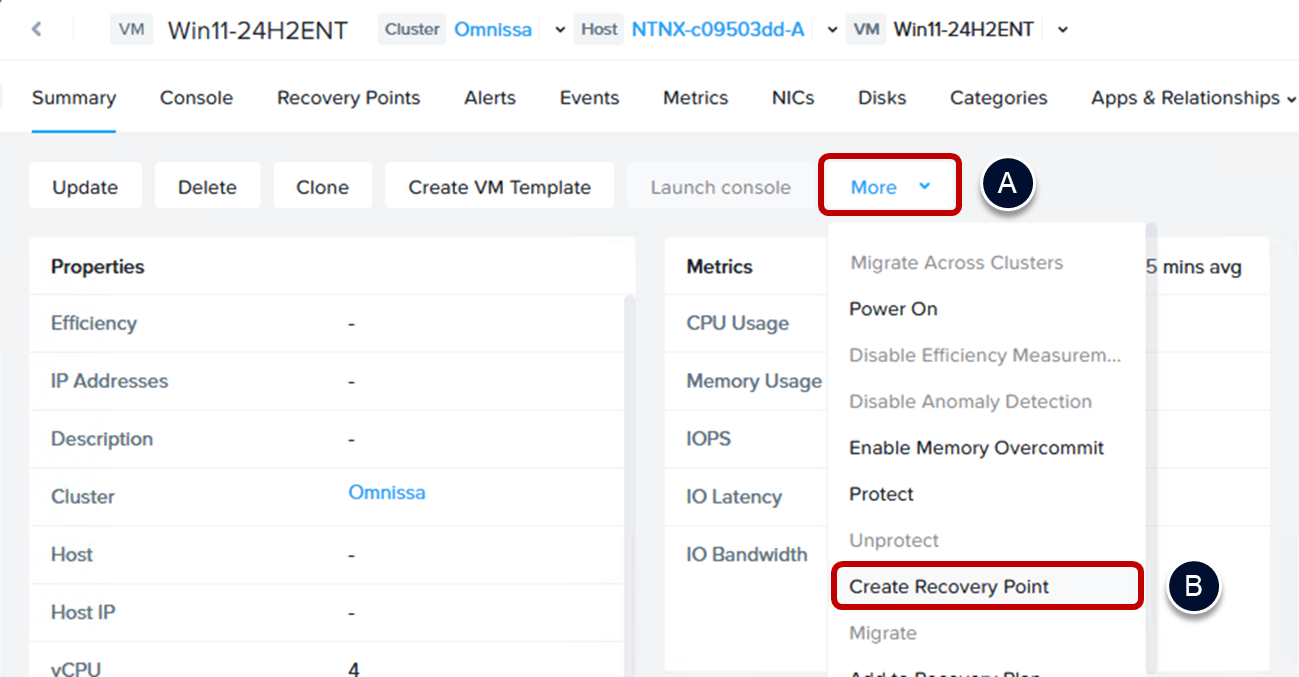
Task: Open the Events tab
Action: tap(589, 98)
